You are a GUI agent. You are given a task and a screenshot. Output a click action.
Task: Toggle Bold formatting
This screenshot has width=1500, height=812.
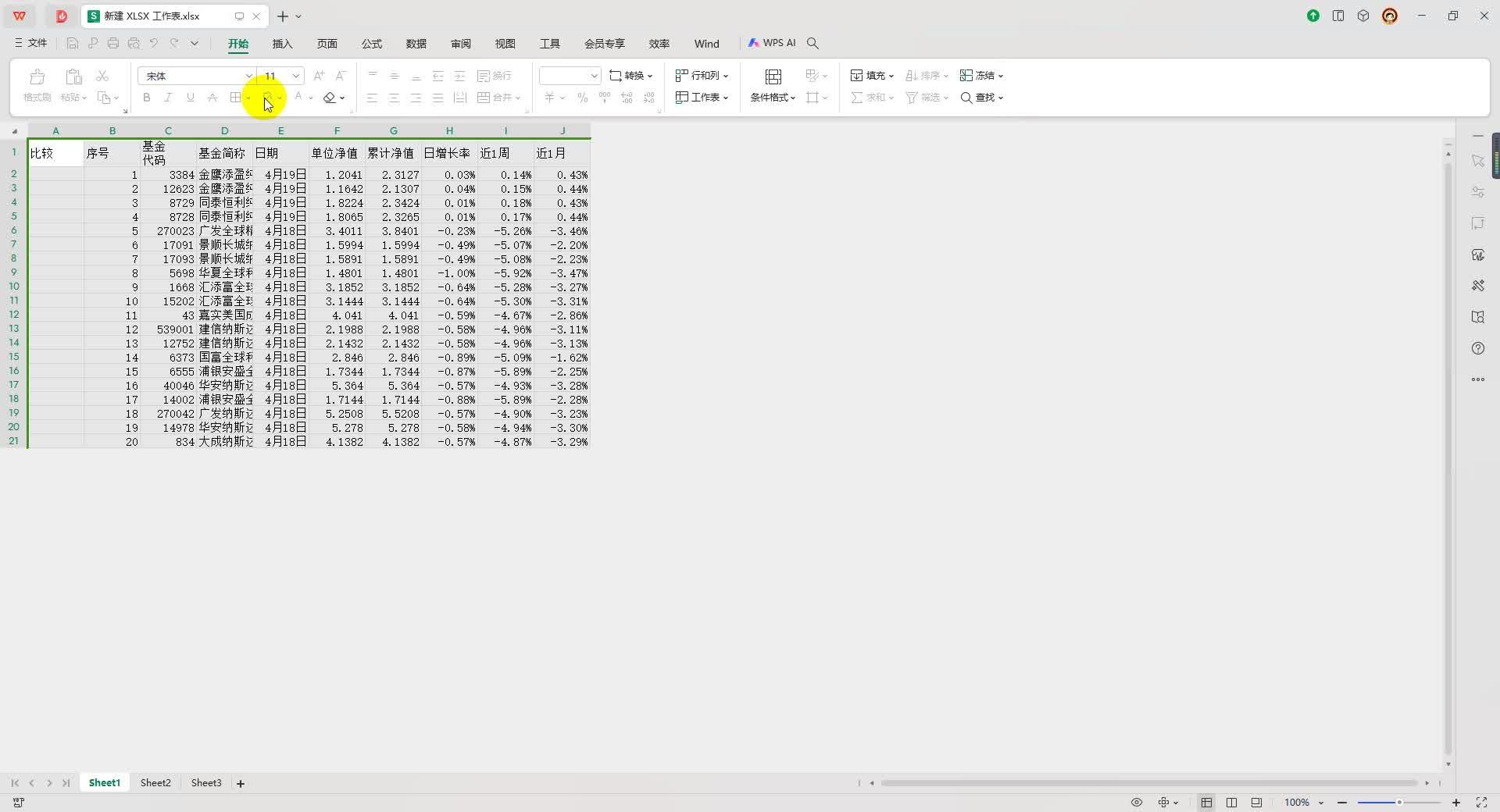tap(146, 98)
